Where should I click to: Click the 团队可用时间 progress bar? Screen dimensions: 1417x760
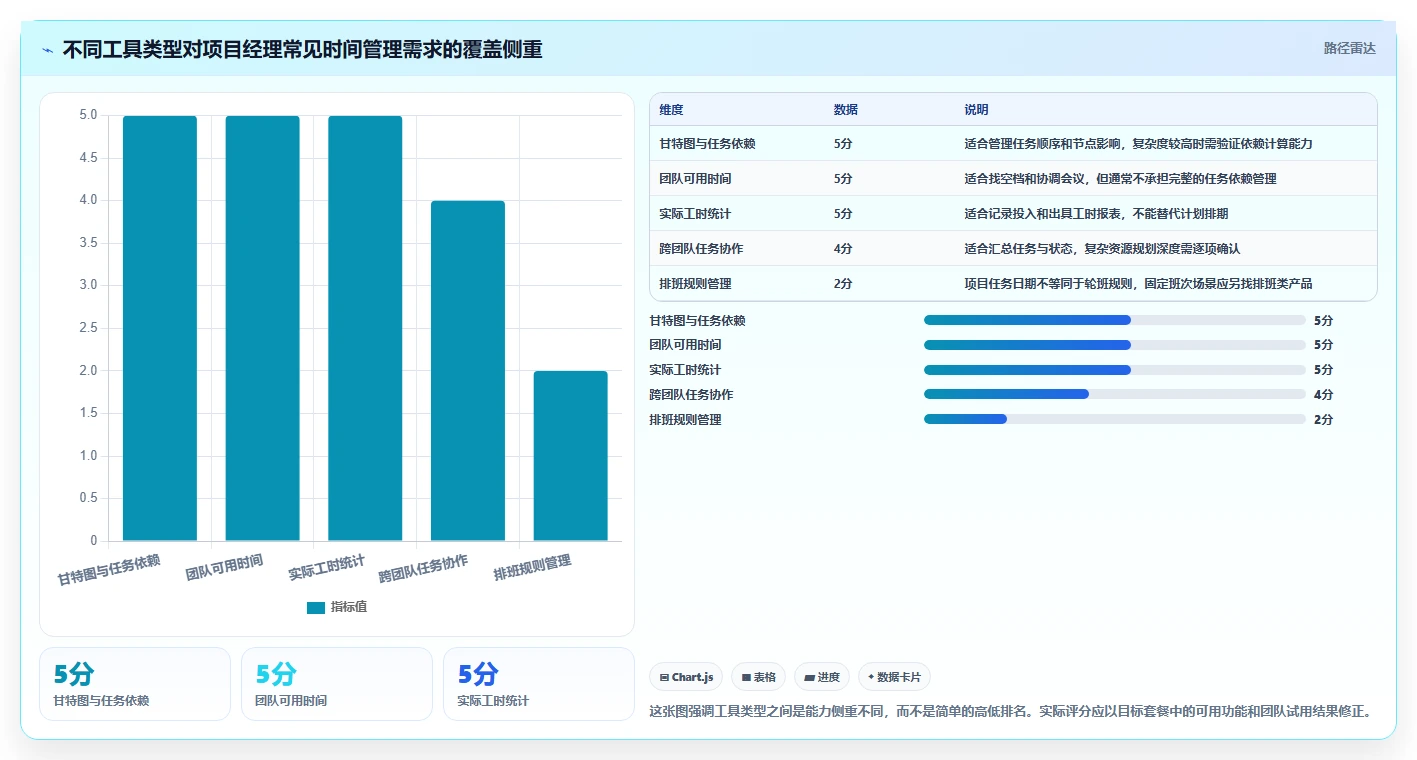[x=1115, y=345]
